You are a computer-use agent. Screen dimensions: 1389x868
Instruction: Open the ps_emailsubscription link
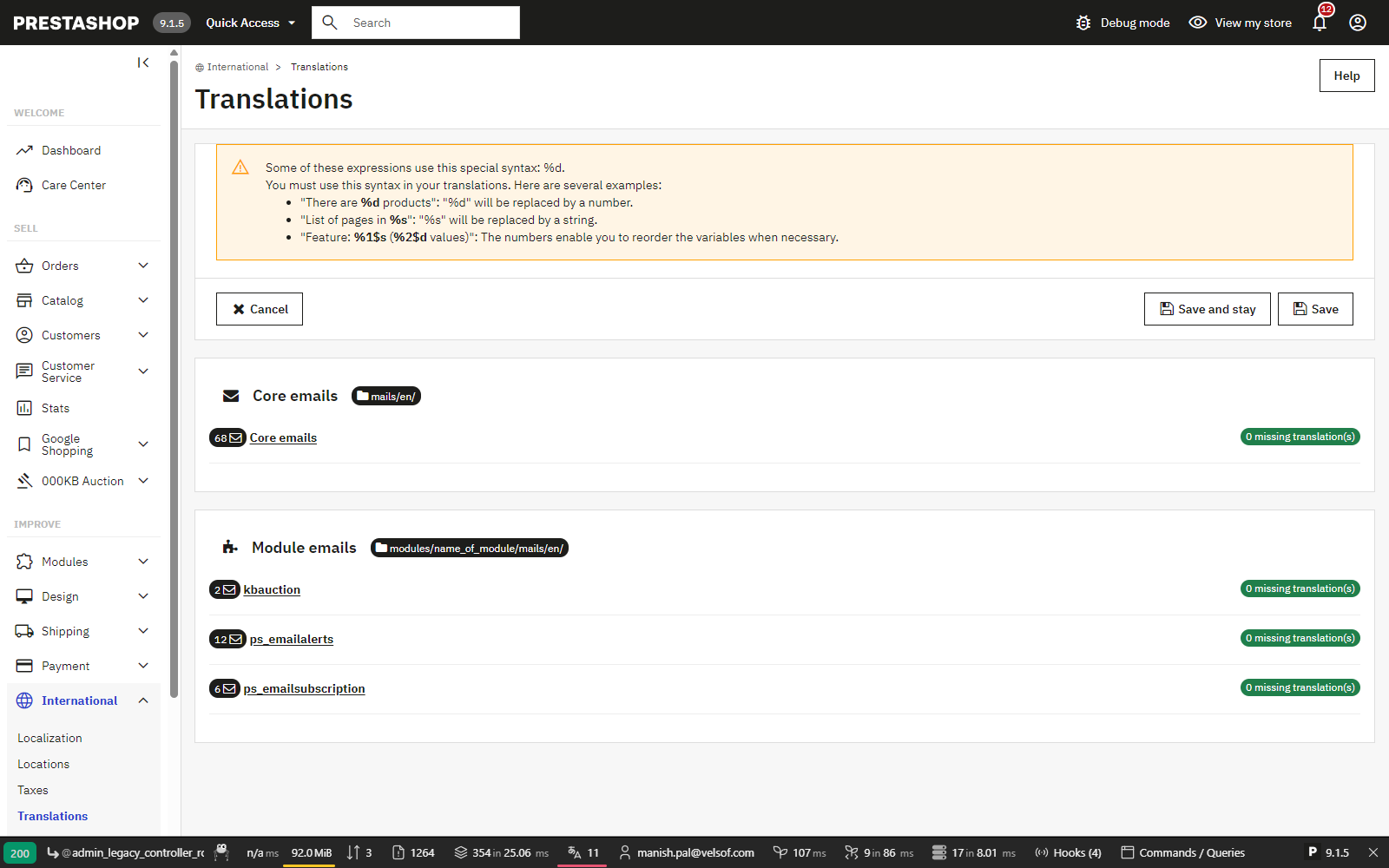pyautogui.click(x=305, y=688)
